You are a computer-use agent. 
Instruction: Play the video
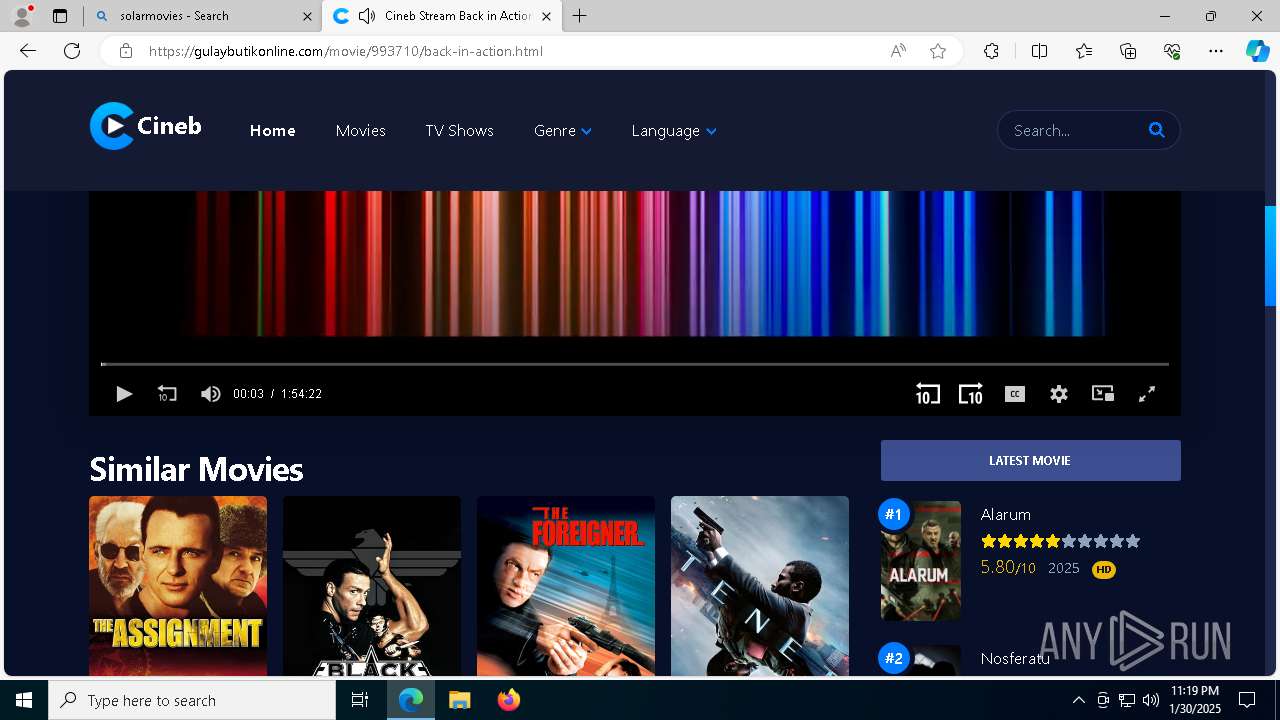pos(124,394)
